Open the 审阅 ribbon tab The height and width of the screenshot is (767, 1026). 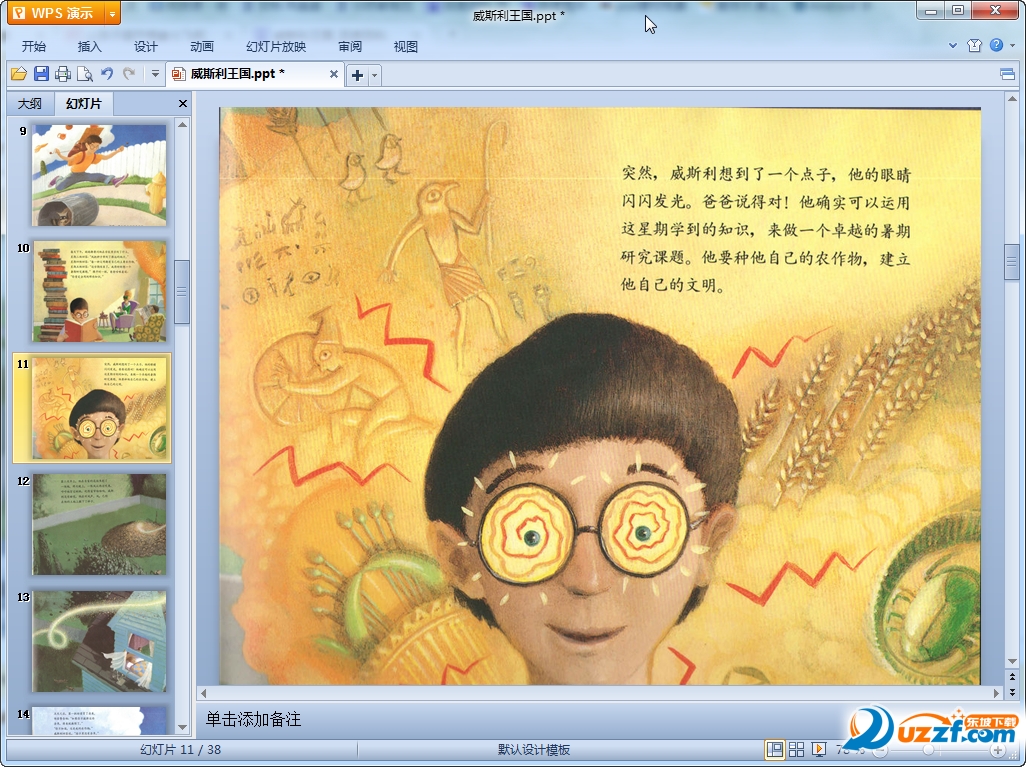tap(350, 46)
